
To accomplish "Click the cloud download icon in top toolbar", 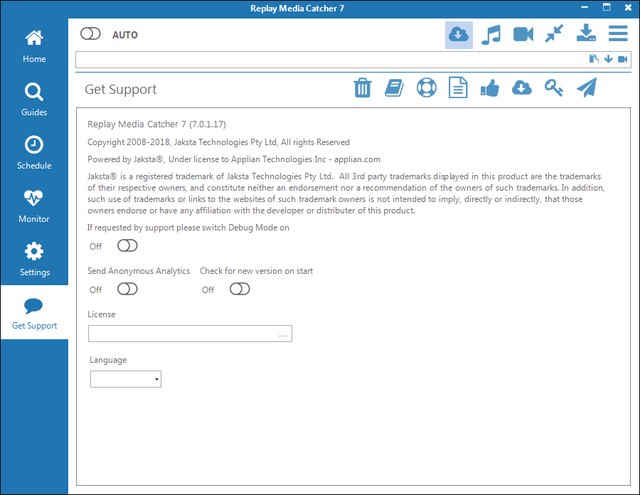I will 458,34.
